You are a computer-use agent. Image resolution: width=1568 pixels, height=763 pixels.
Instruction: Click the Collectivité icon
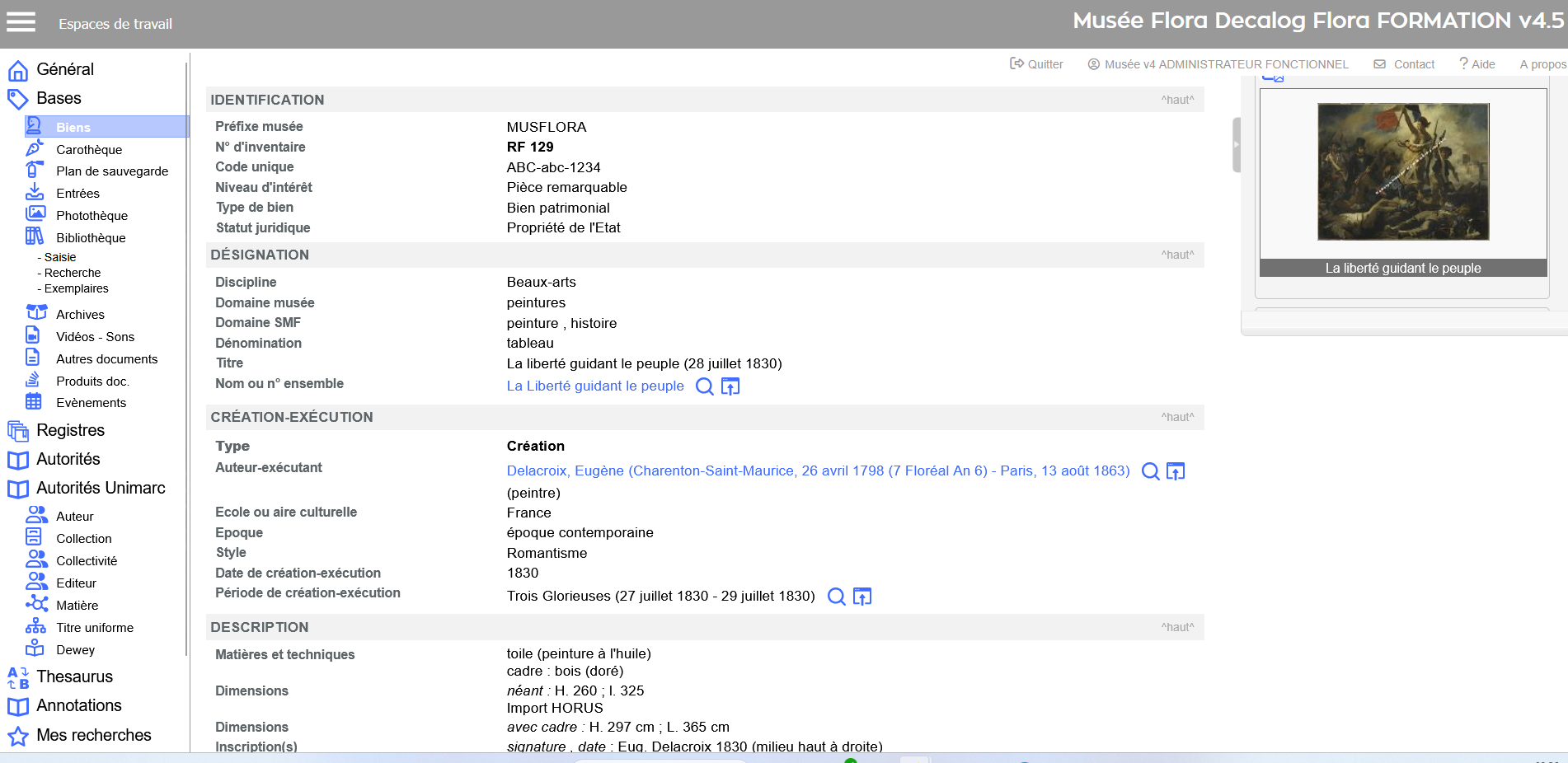point(36,559)
